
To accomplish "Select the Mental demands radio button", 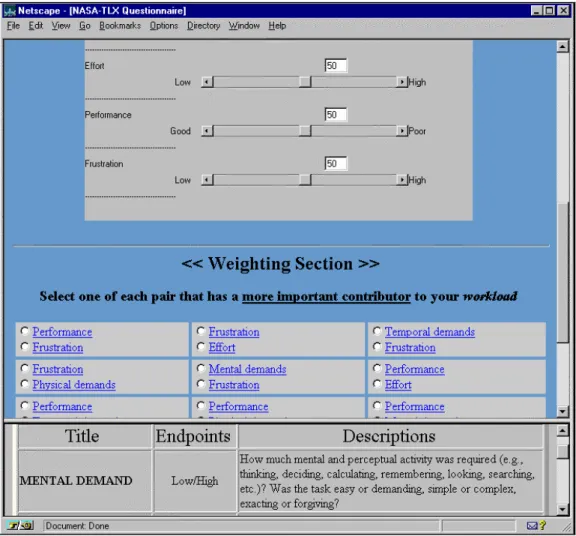I will tap(201, 368).
